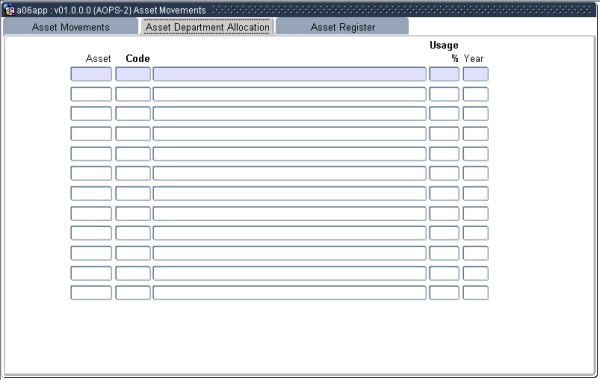Select the Code field in the last row

click(133, 293)
